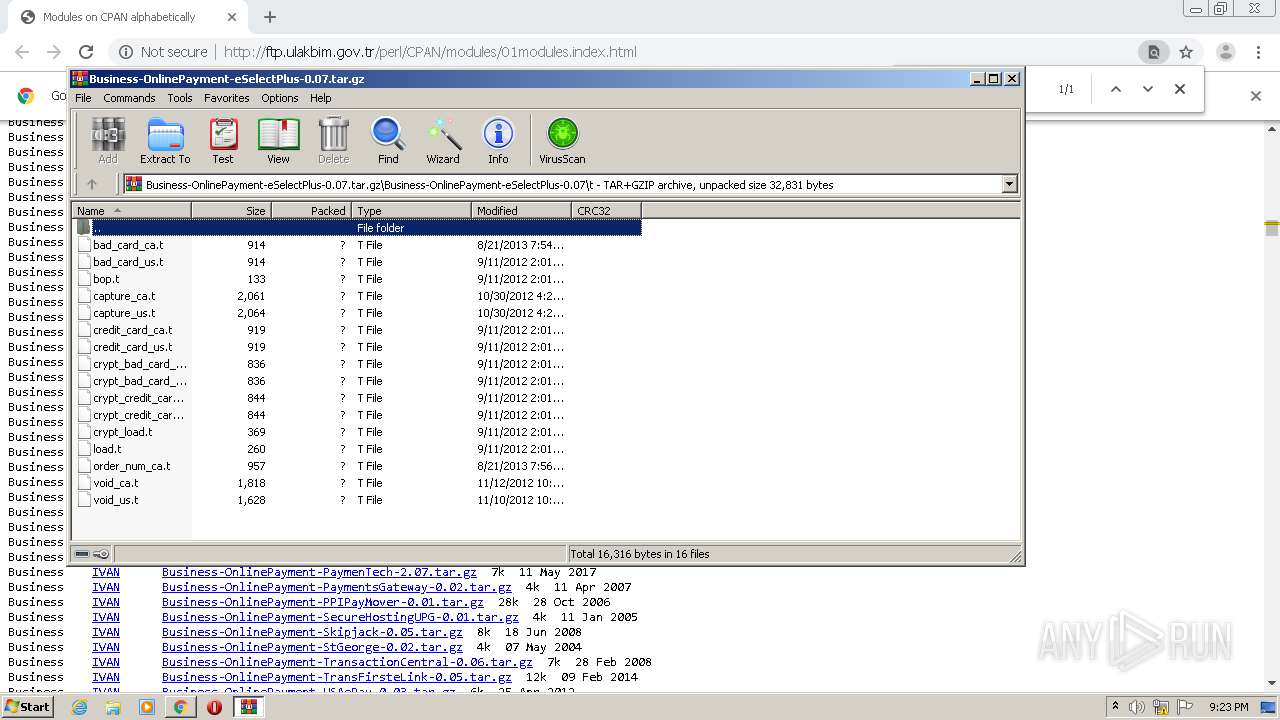Click the Chrome address bar URL
The height and width of the screenshot is (720, 1280).
[430, 52]
